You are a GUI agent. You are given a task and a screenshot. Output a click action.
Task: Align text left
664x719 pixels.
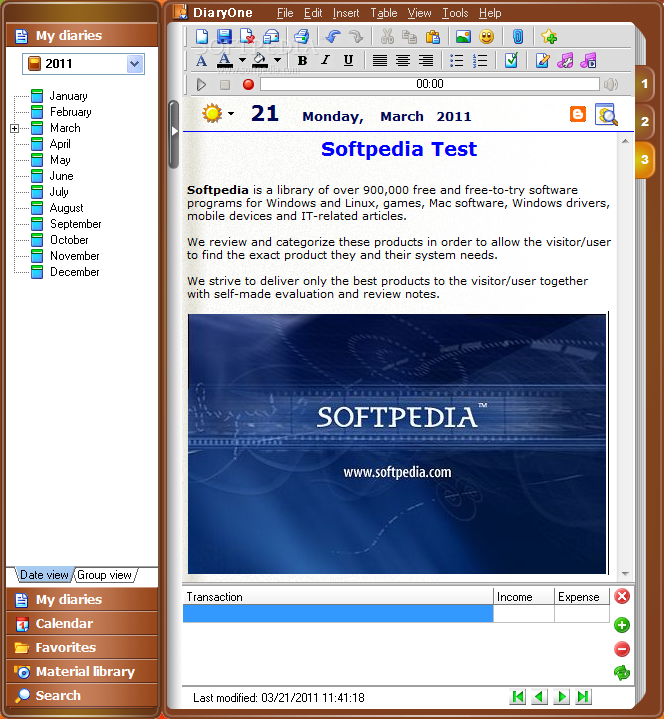click(380, 61)
